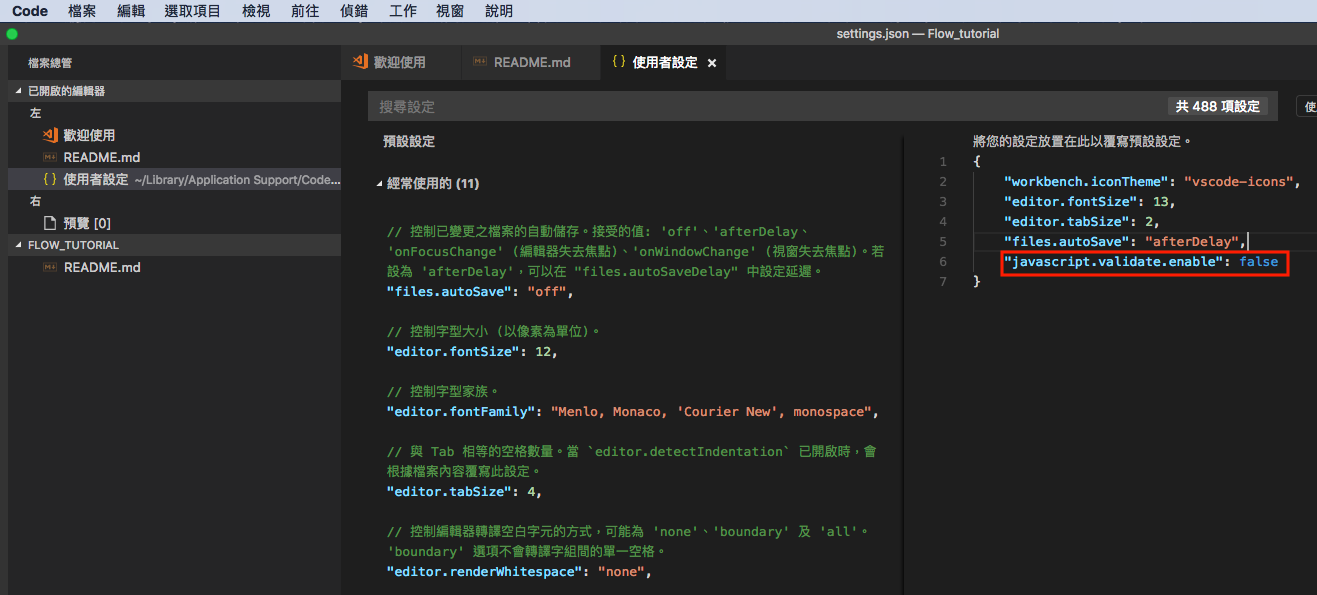Open the 偵錯 menu
Image resolution: width=1317 pixels, height=595 pixels.
point(354,11)
